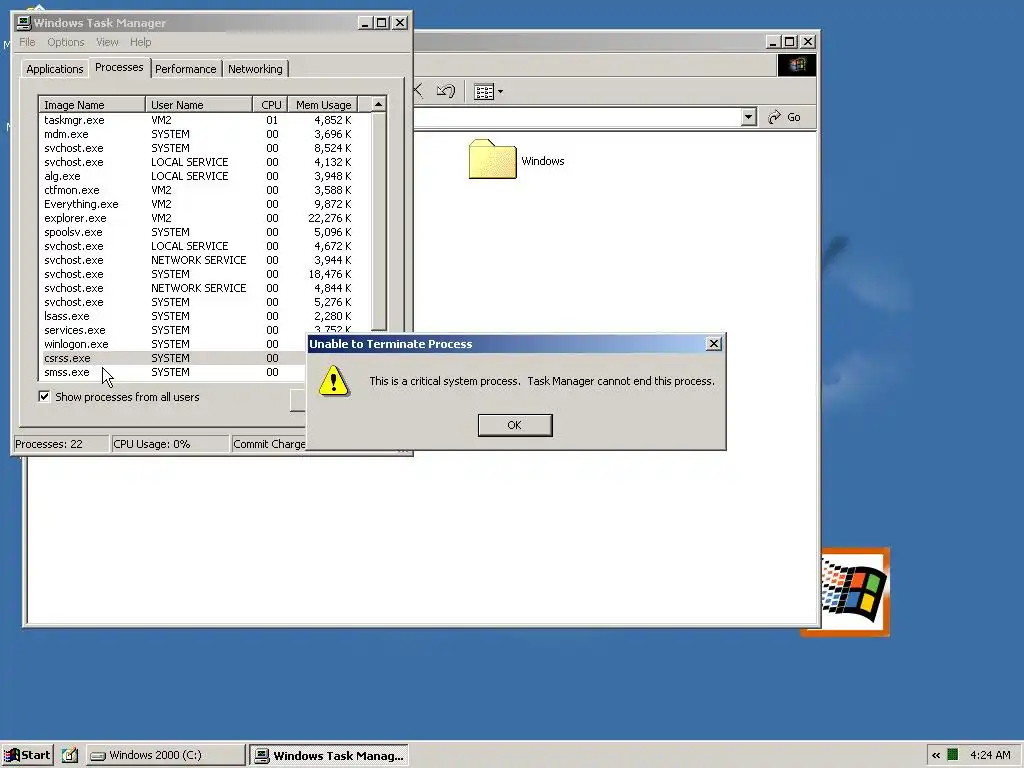Open the View menu in Task Manager

pyautogui.click(x=107, y=42)
